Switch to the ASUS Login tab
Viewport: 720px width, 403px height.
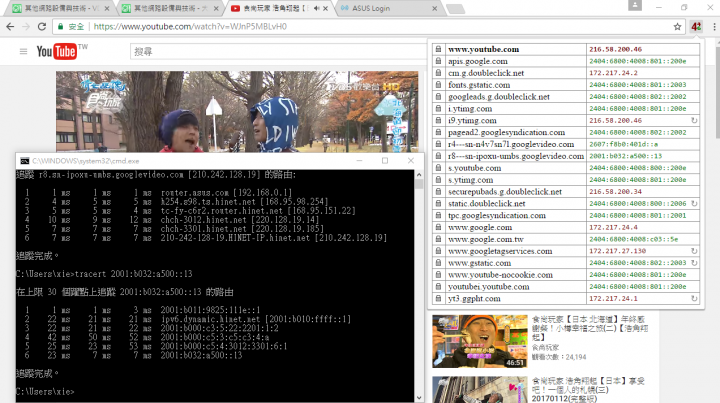click(x=389, y=8)
